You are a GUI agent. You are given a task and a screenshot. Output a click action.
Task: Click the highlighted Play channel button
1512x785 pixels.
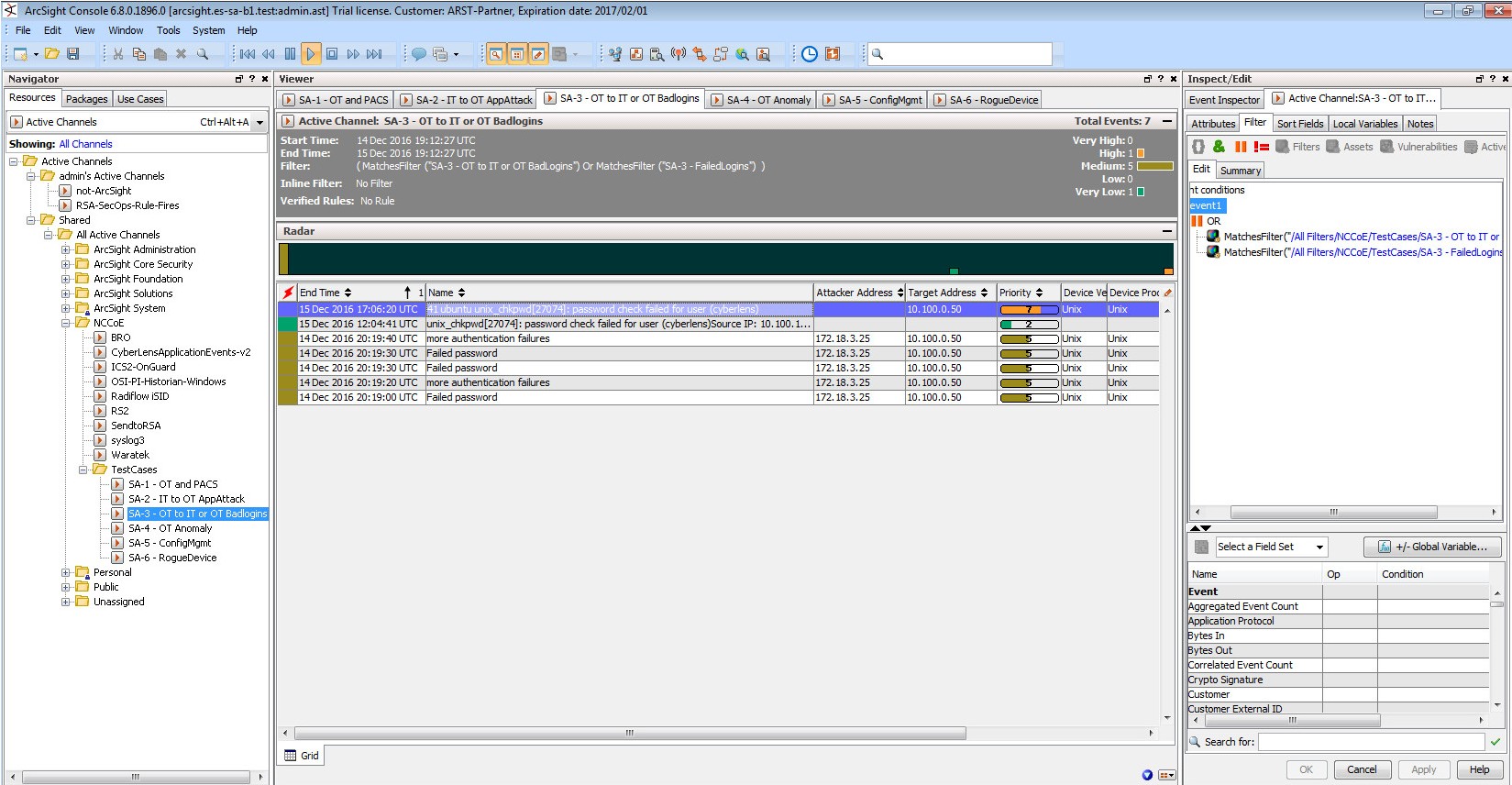(311, 54)
